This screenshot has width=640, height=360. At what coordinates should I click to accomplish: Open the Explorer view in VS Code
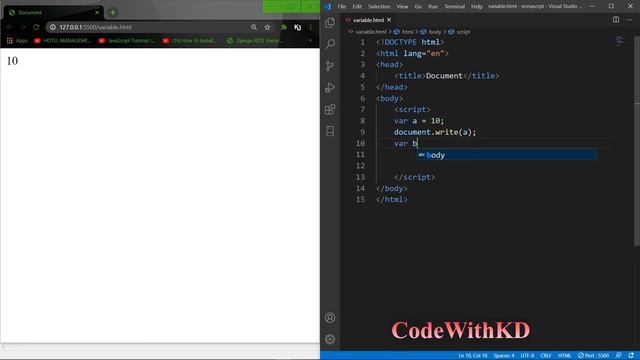point(330,22)
